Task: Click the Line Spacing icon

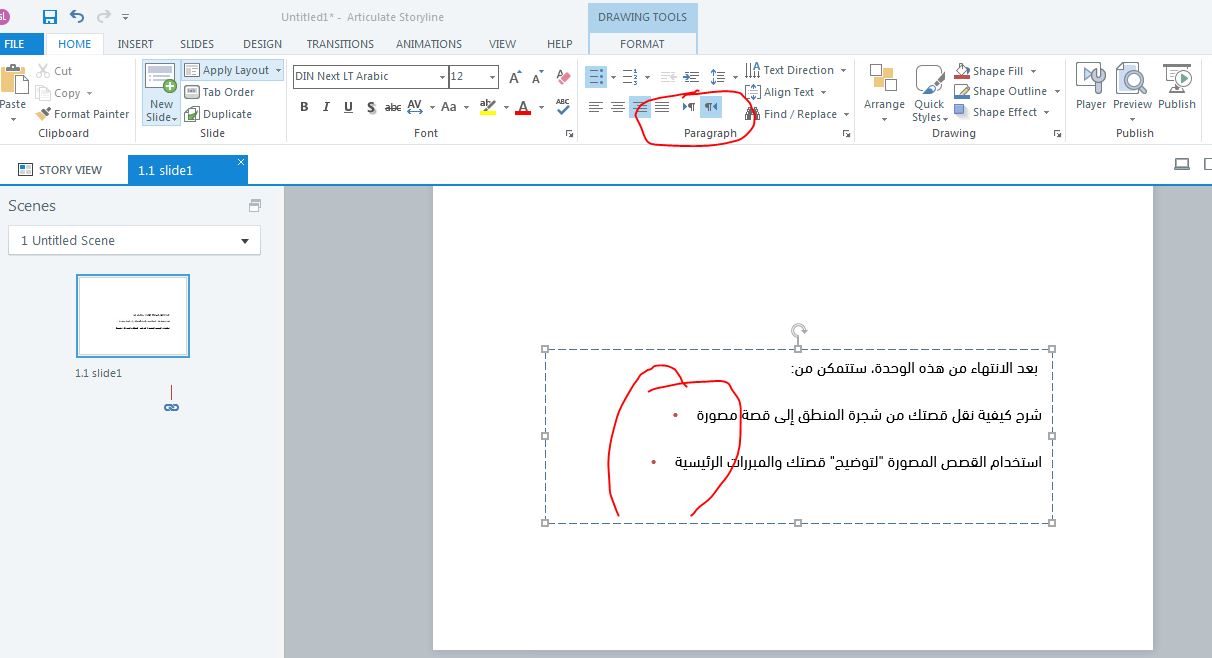Action: click(718, 77)
